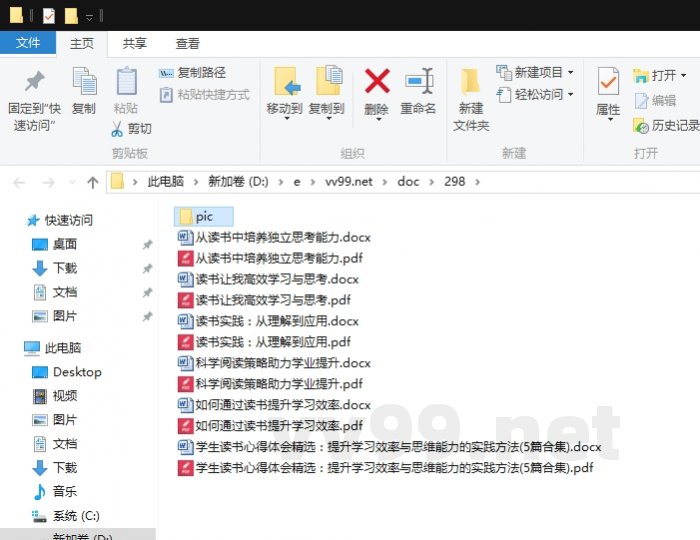The height and width of the screenshot is (540, 700).
Task: Open pinned Documents (文档) under Quick access
Action: [55, 292]
